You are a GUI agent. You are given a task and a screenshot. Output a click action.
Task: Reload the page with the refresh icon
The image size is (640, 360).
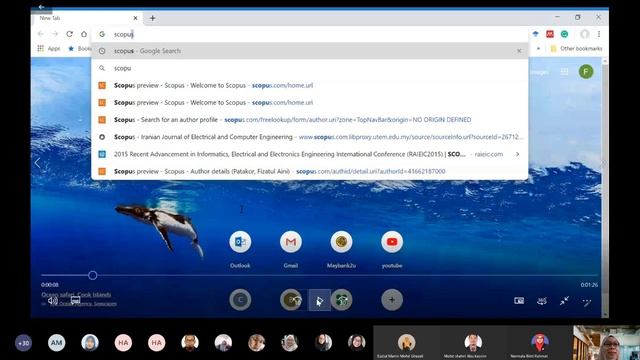(x=69, y=34)
